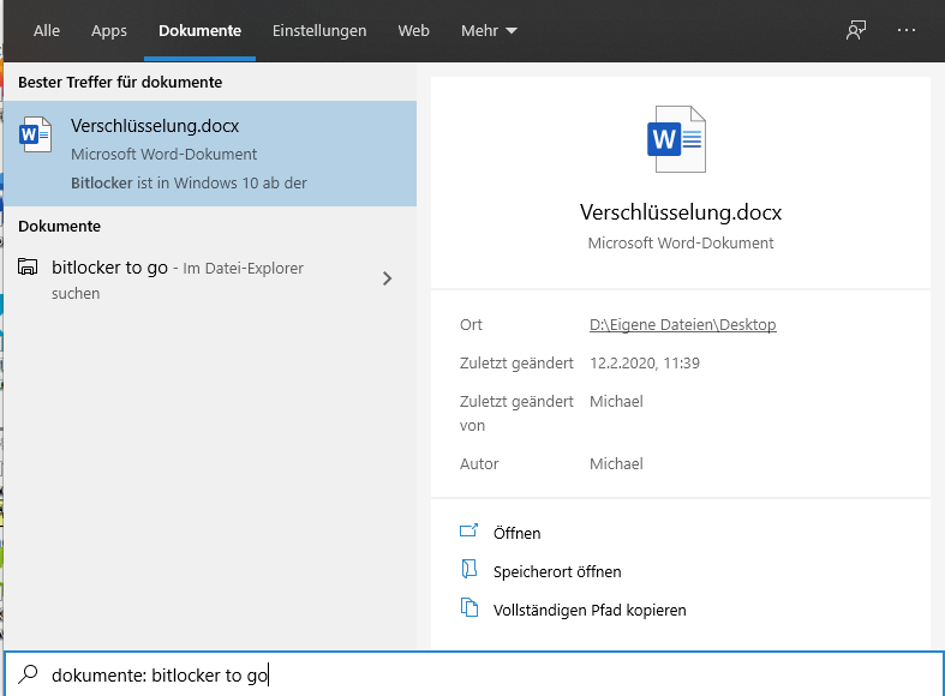945x696 pixels.
Task: Click the File Explorer search icon
Action: (29, 267)
